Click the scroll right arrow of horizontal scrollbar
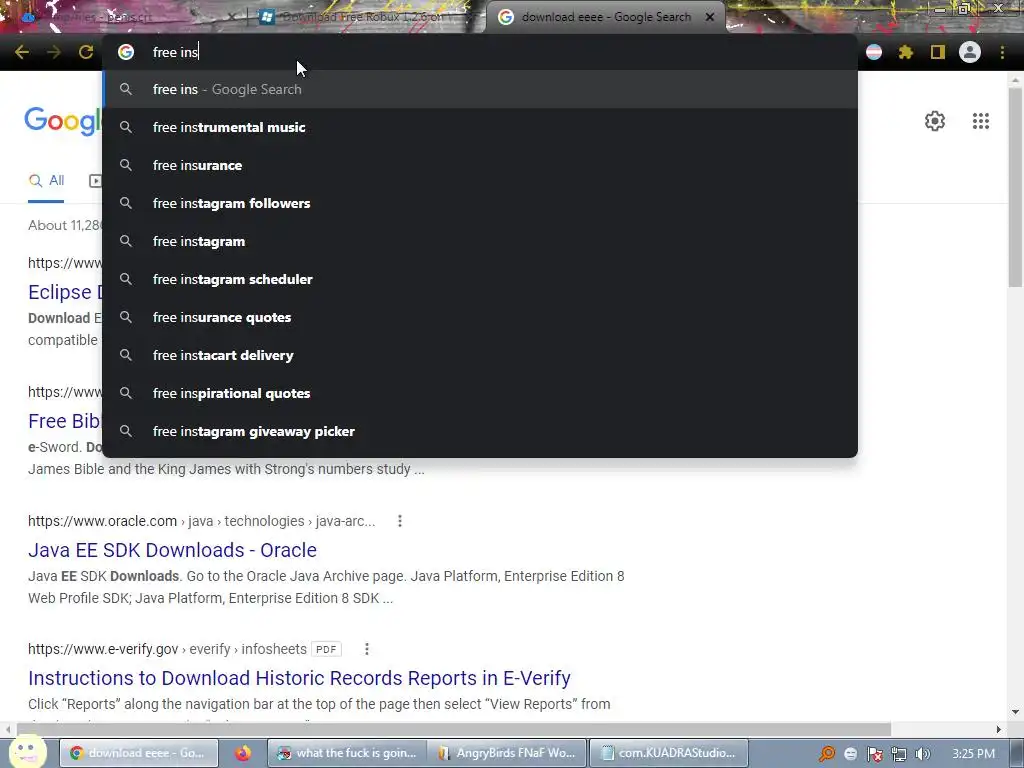Image resolution: width=1024 pixels, height=768 pixels. (x=999, y=729)
